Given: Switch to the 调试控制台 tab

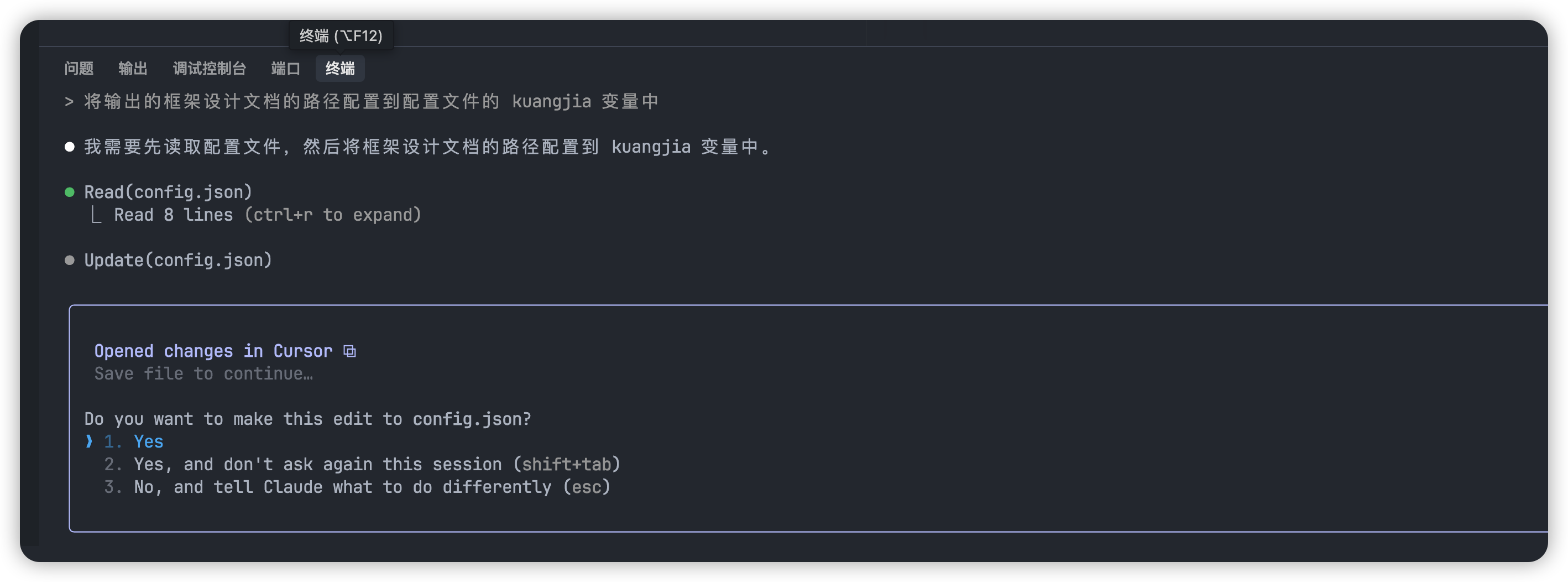Looking at the screenshot, I should click(210, 68).
